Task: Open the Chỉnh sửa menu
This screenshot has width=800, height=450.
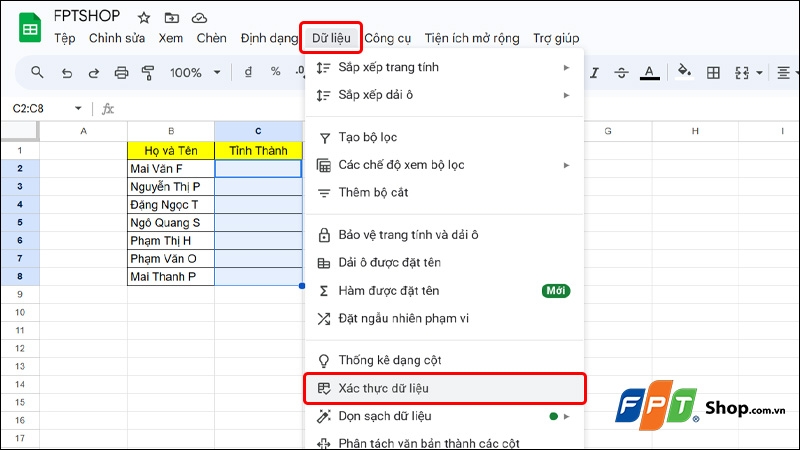Action: [117, 38]
